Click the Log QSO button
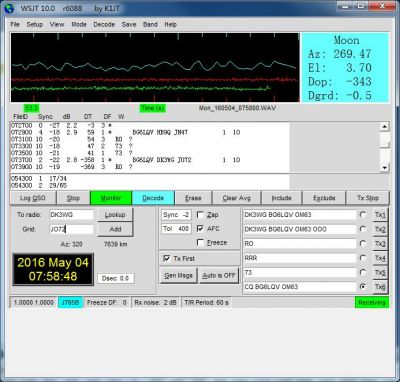The height and width of the screenshot is (382, 400). point(32,198)
